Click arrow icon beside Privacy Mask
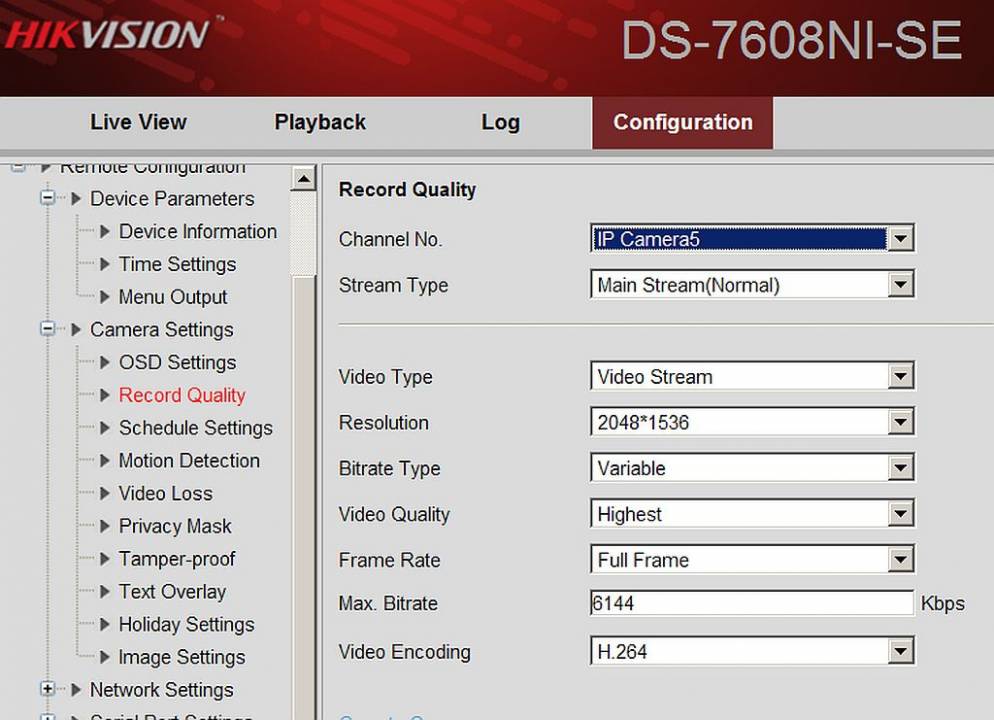 pyautogui.click(x=105, y=526)
